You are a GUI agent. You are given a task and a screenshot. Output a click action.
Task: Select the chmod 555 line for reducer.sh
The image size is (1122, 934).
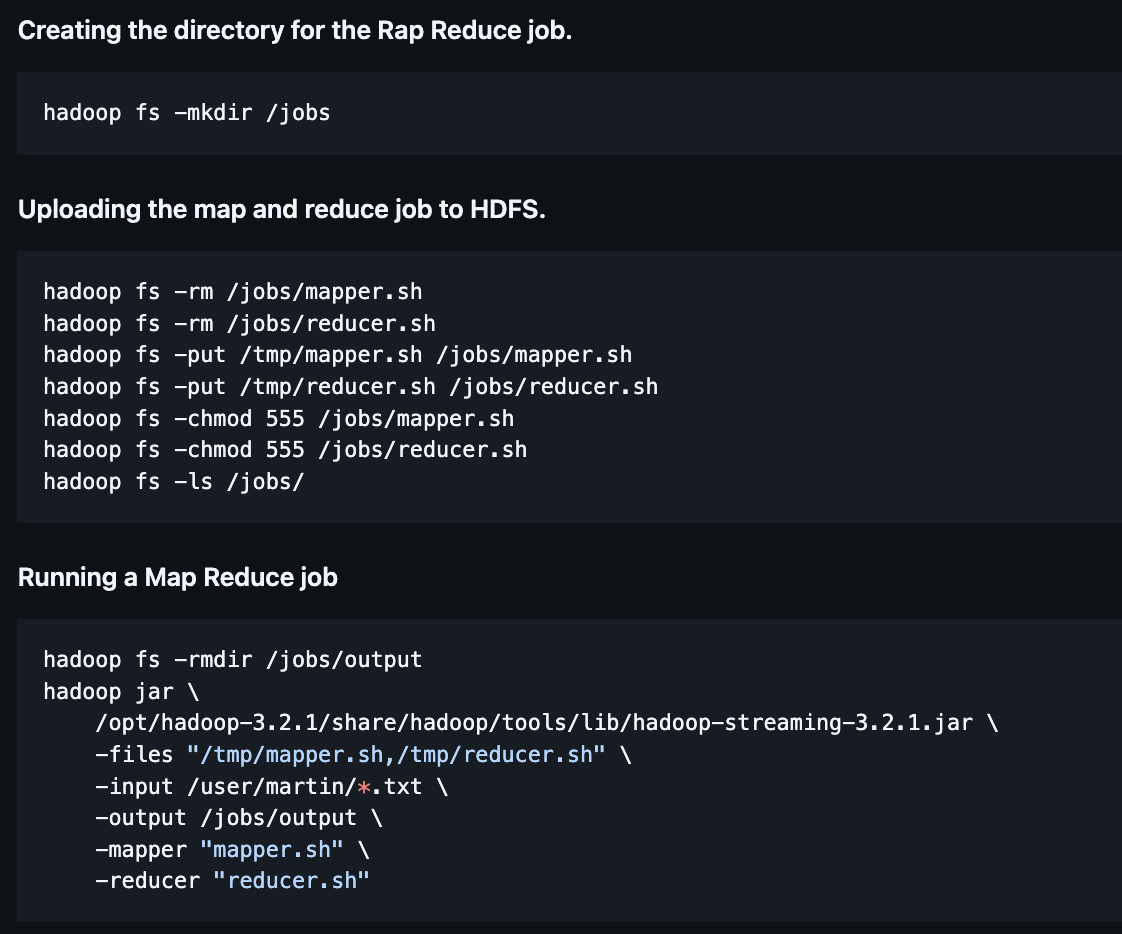click(x=284, y=449)
